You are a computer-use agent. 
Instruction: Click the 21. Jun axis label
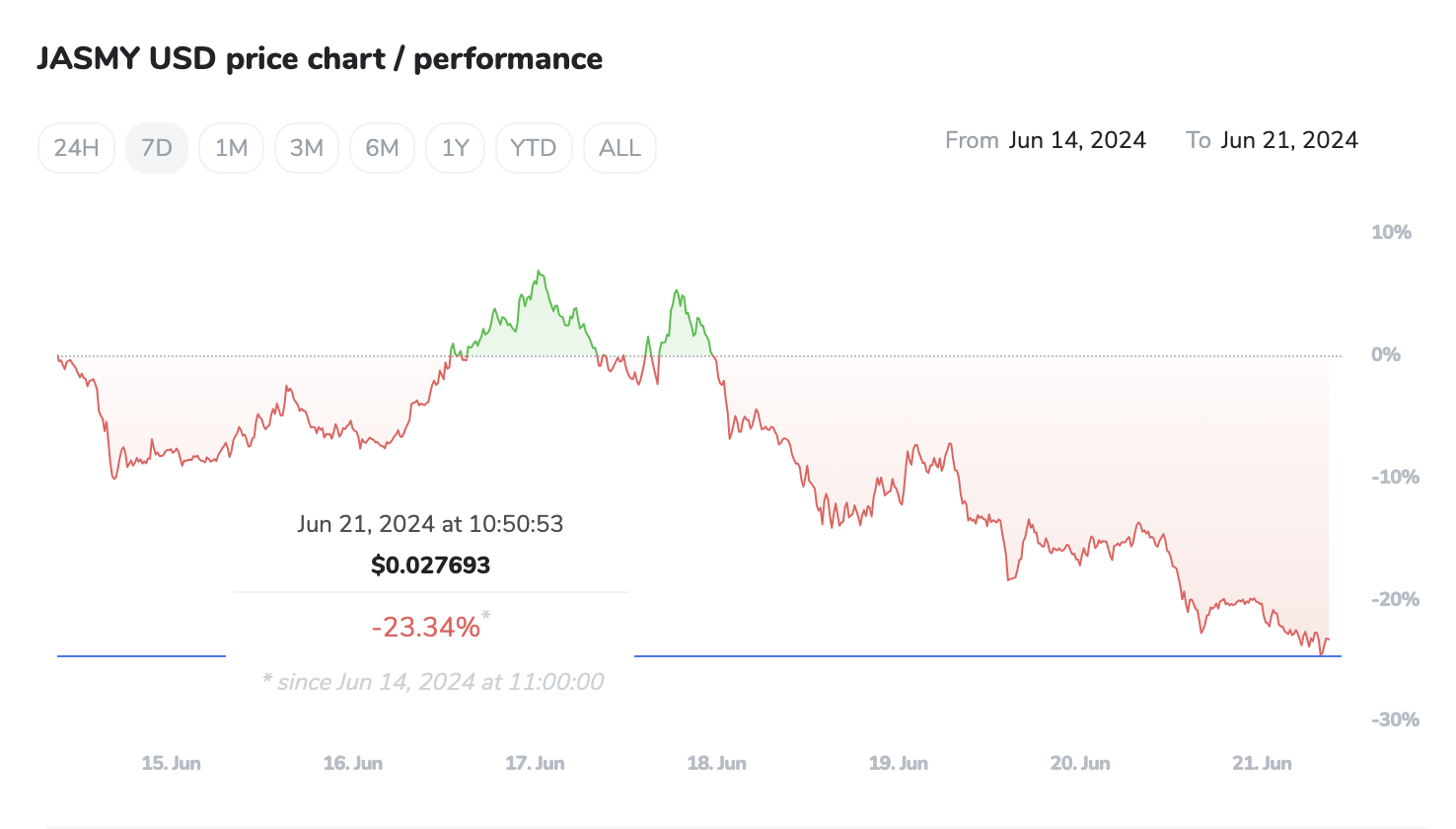click(x=1262, y=763)
